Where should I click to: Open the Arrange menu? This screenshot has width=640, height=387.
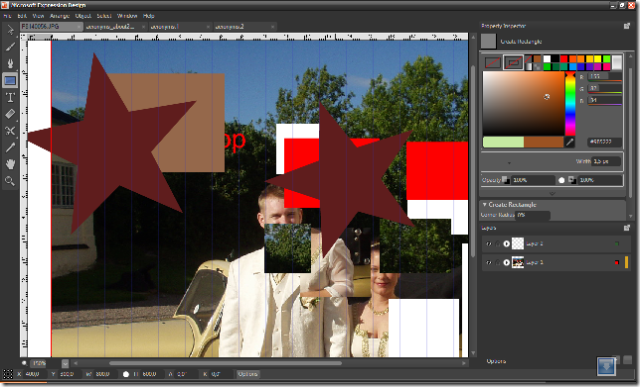(60, 16)
